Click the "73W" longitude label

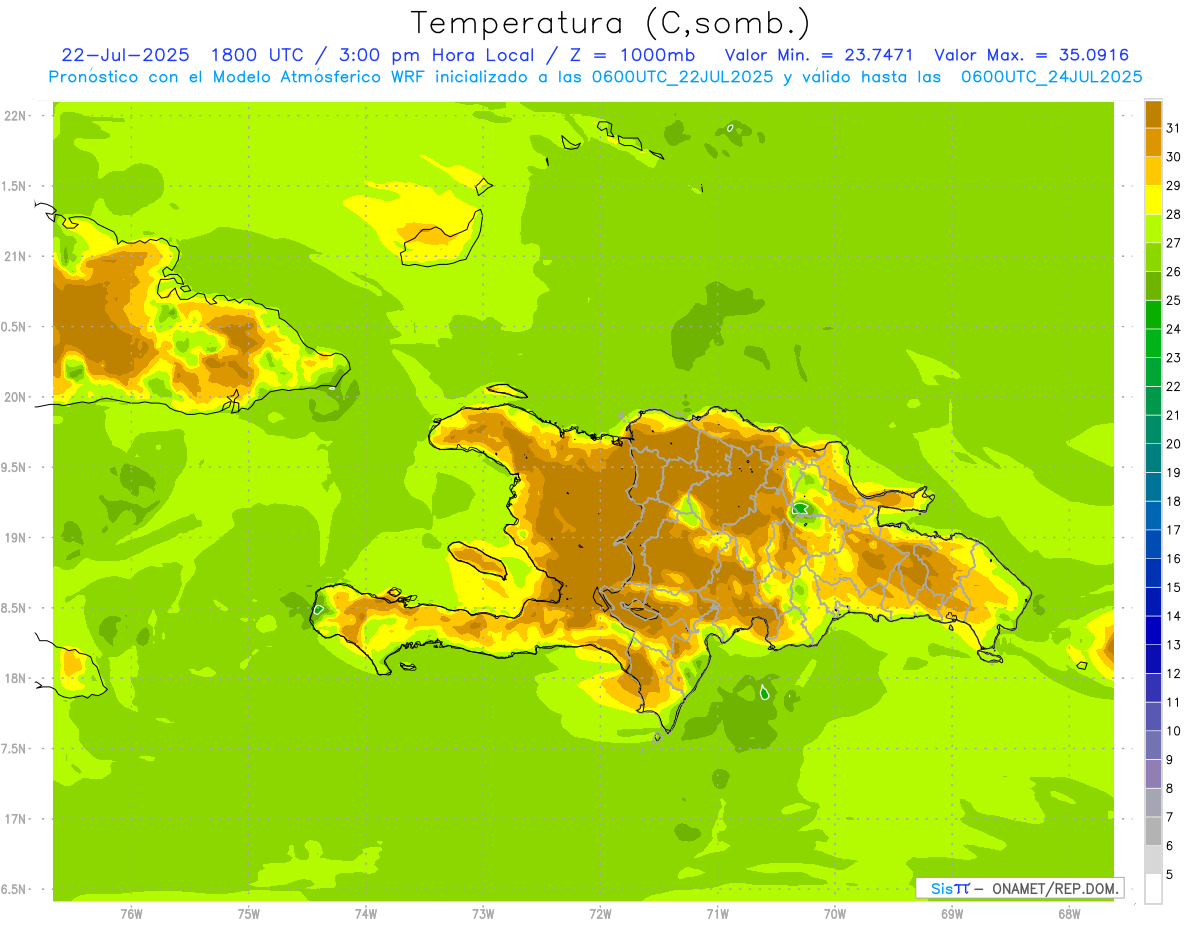[483, 914]
